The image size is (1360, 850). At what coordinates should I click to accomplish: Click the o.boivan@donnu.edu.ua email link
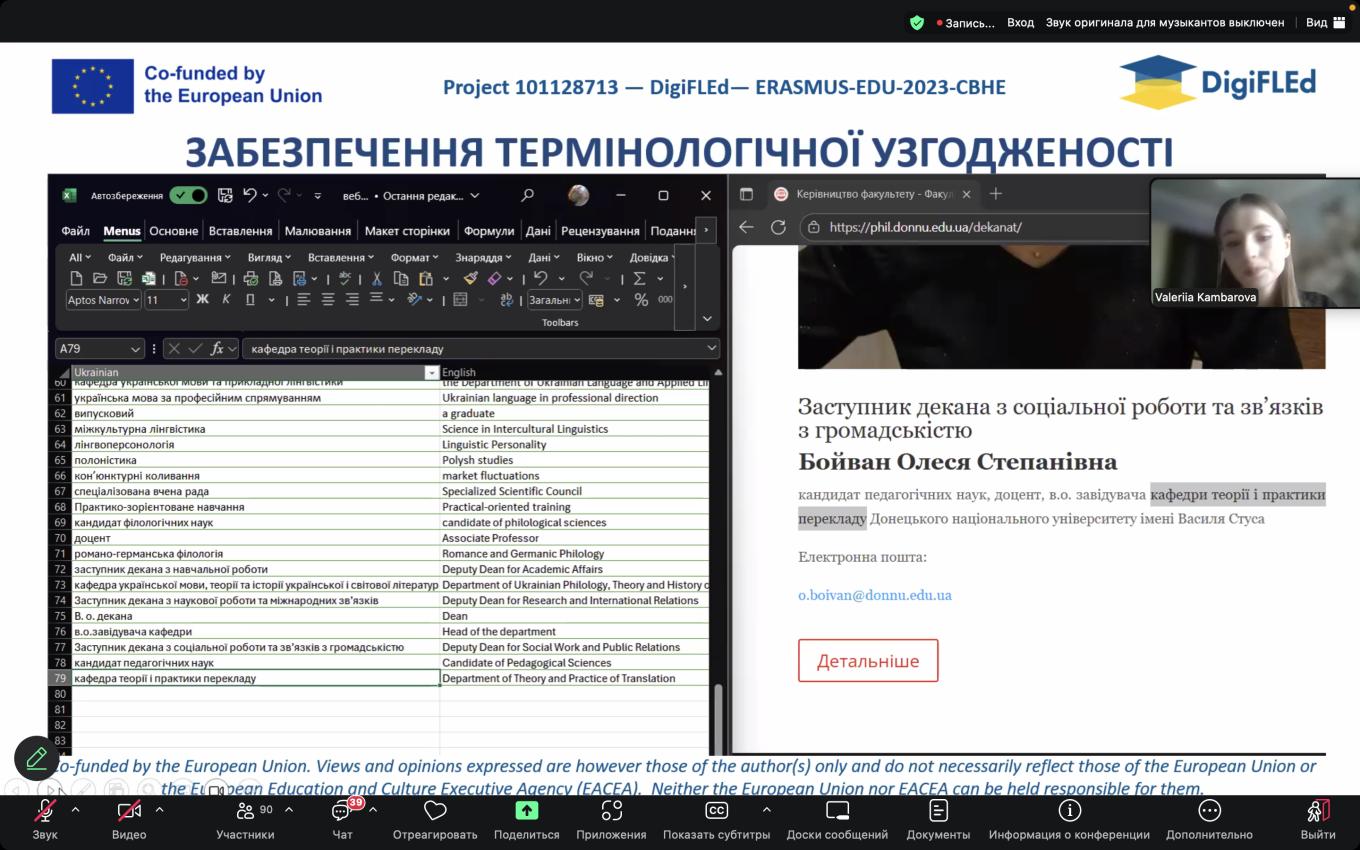[x=874, y=595]
